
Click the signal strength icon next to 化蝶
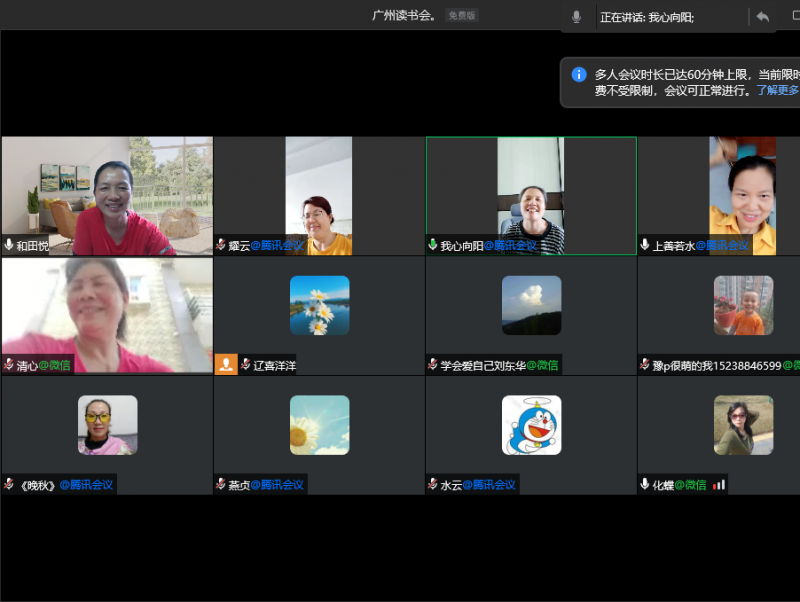[x=719, y=485]
